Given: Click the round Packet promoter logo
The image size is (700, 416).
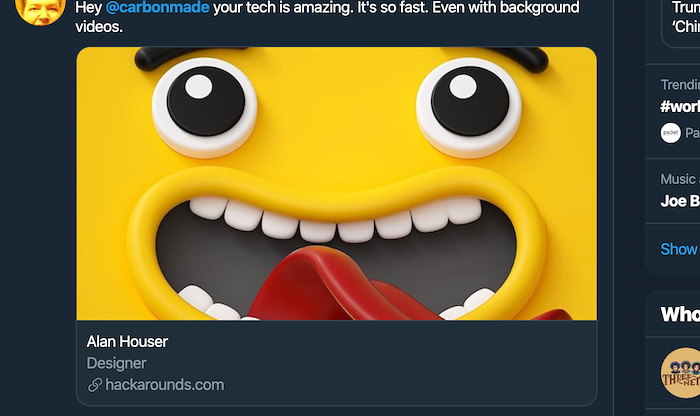Looking at the screenshot, I should click(670, 132).
